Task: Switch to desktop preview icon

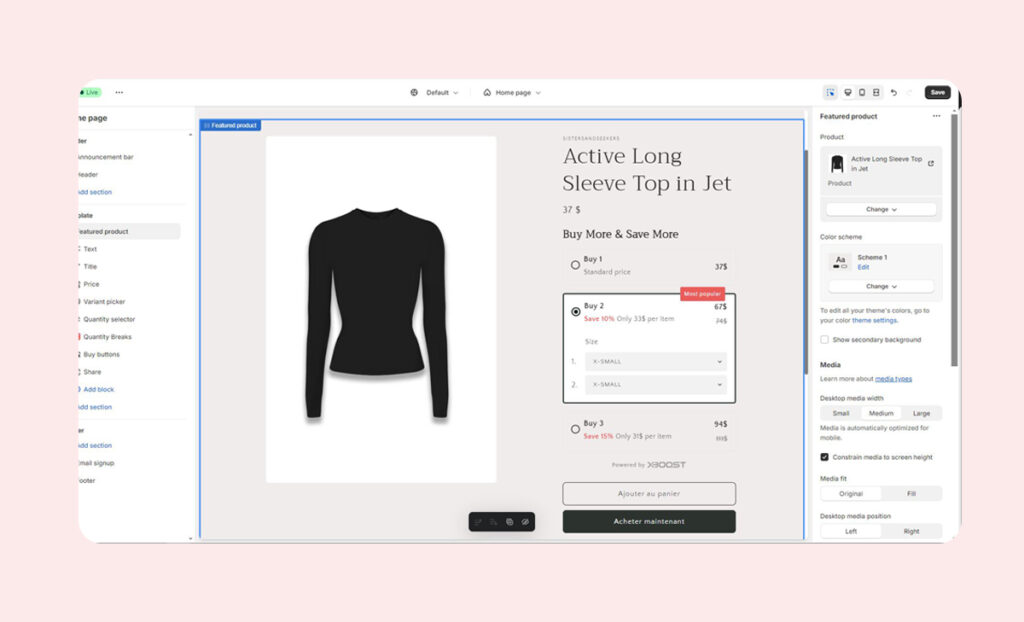Action: click(x=848, y=92)
